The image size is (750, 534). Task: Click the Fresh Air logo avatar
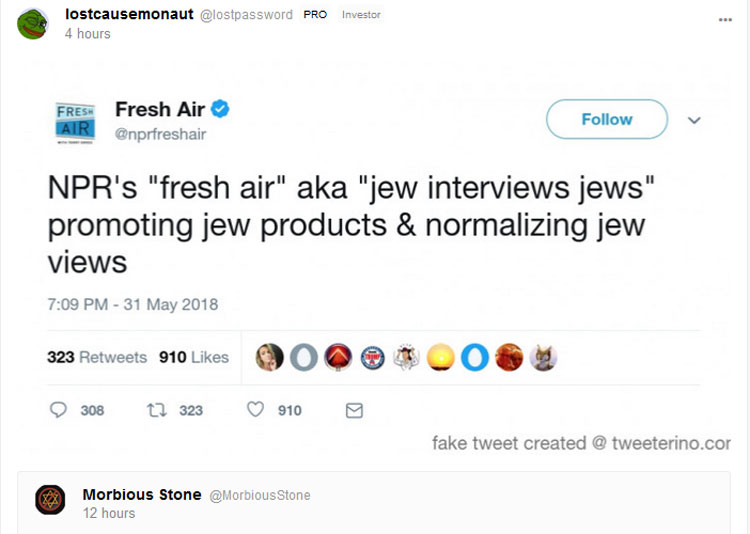click(x=76, y=122)
